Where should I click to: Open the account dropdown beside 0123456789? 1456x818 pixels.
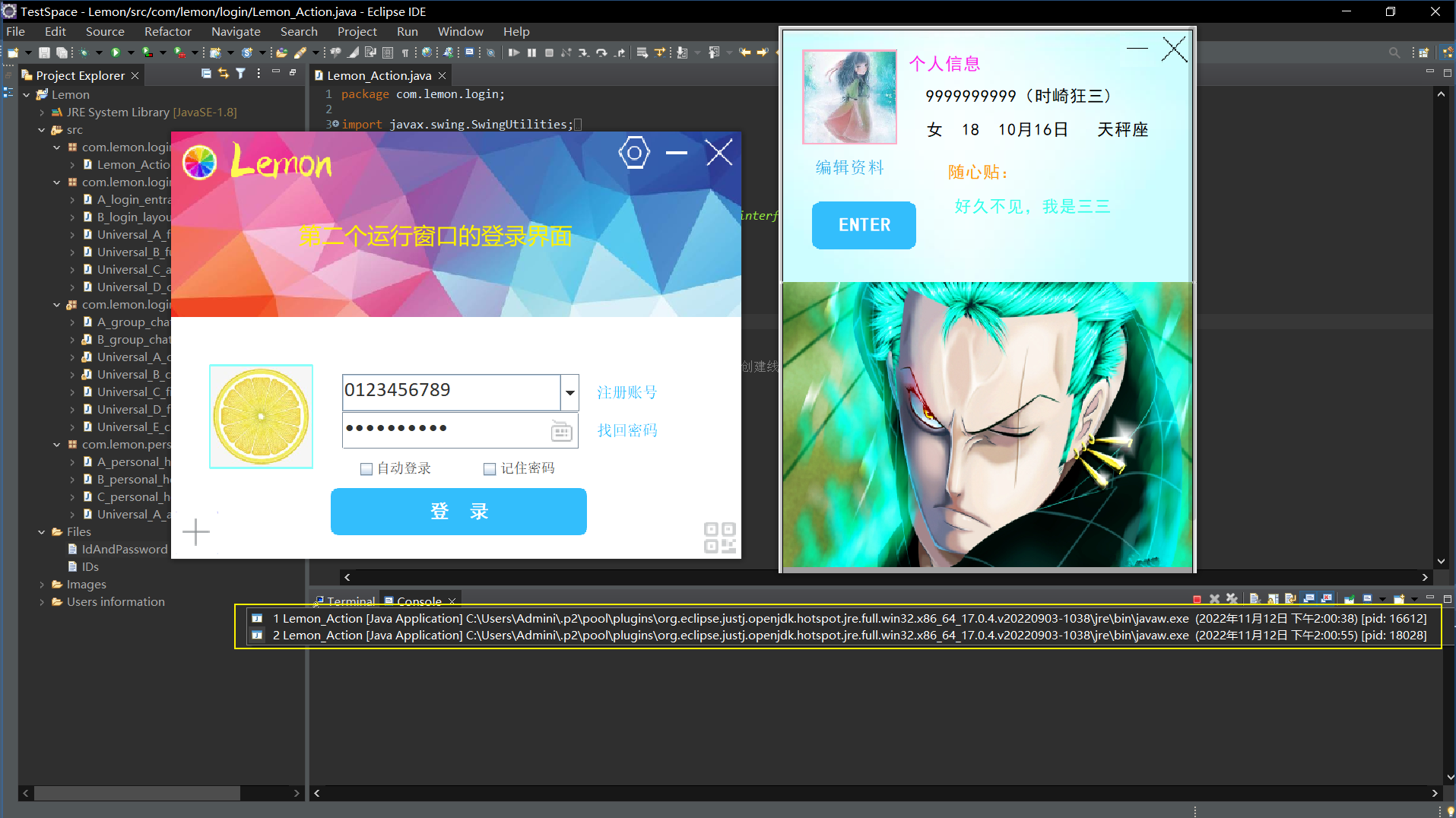(x=569, y=392)
